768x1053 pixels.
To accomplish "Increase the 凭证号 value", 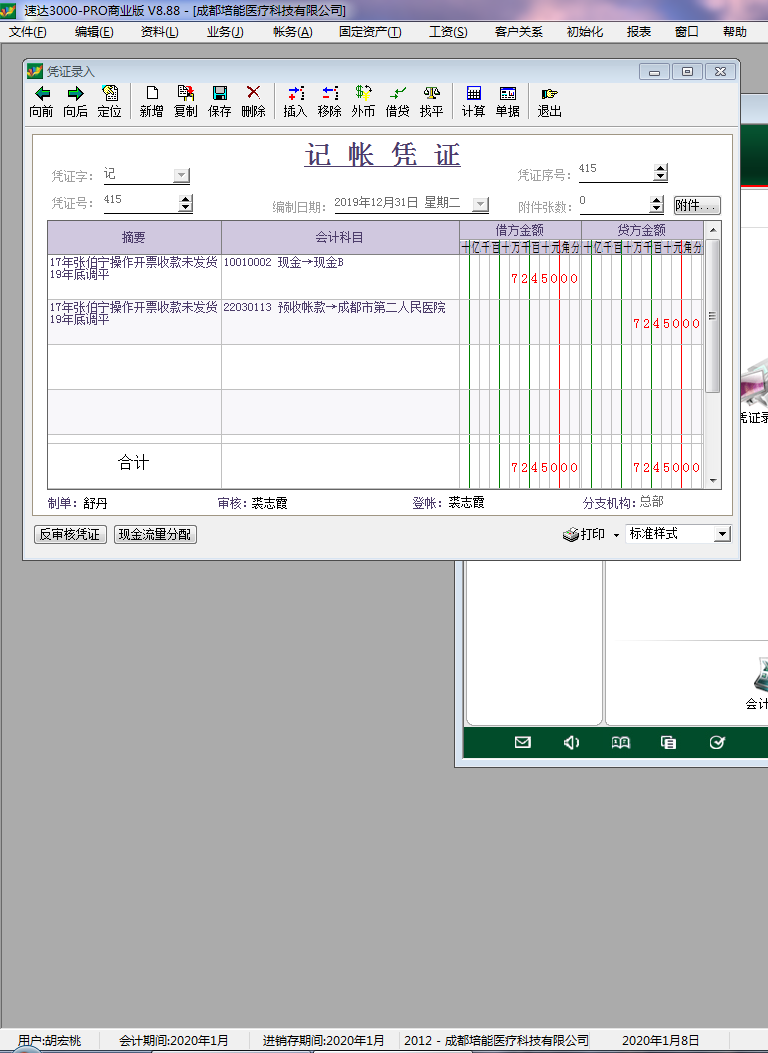I will tap(186, 199).
